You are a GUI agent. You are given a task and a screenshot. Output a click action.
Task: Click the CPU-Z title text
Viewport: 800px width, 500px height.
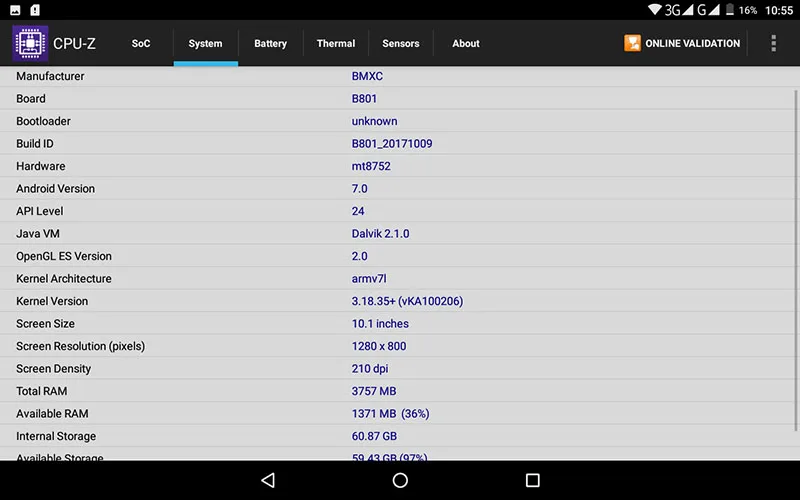[74, 44]
